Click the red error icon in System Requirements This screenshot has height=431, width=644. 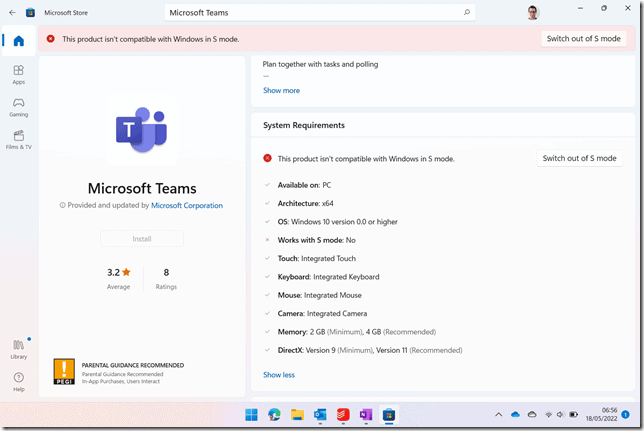267,158
